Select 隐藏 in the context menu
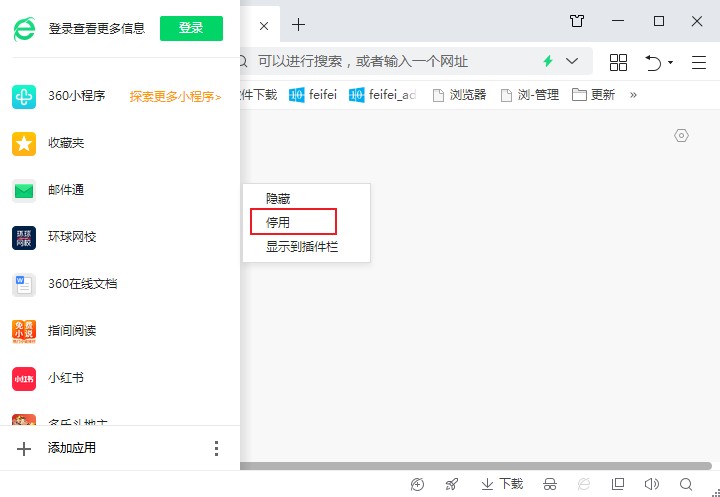The height and width of the screenshot is (497, 720). click(278, 199)
